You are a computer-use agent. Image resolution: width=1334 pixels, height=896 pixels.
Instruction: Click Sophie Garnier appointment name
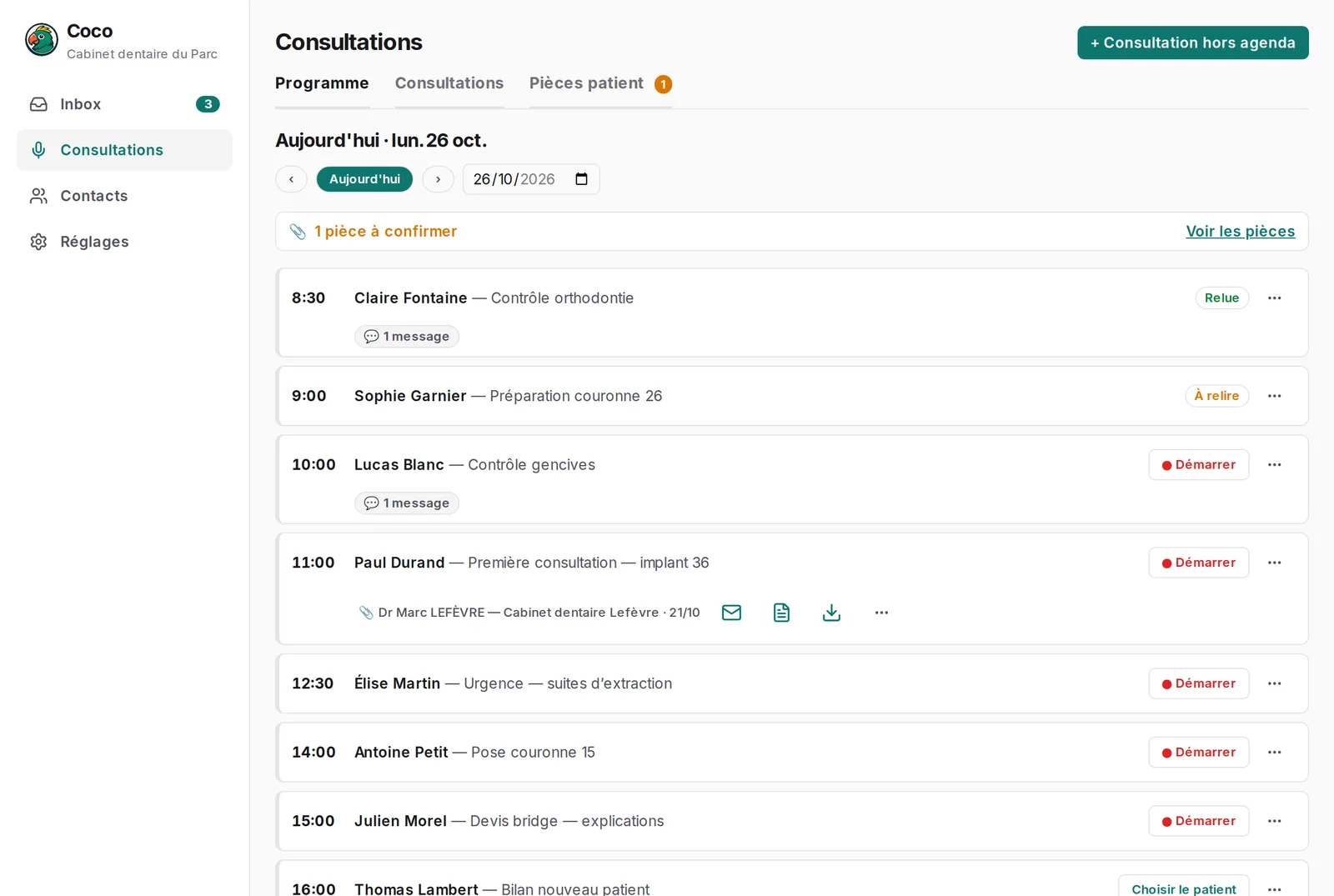(x=410, y=396)
